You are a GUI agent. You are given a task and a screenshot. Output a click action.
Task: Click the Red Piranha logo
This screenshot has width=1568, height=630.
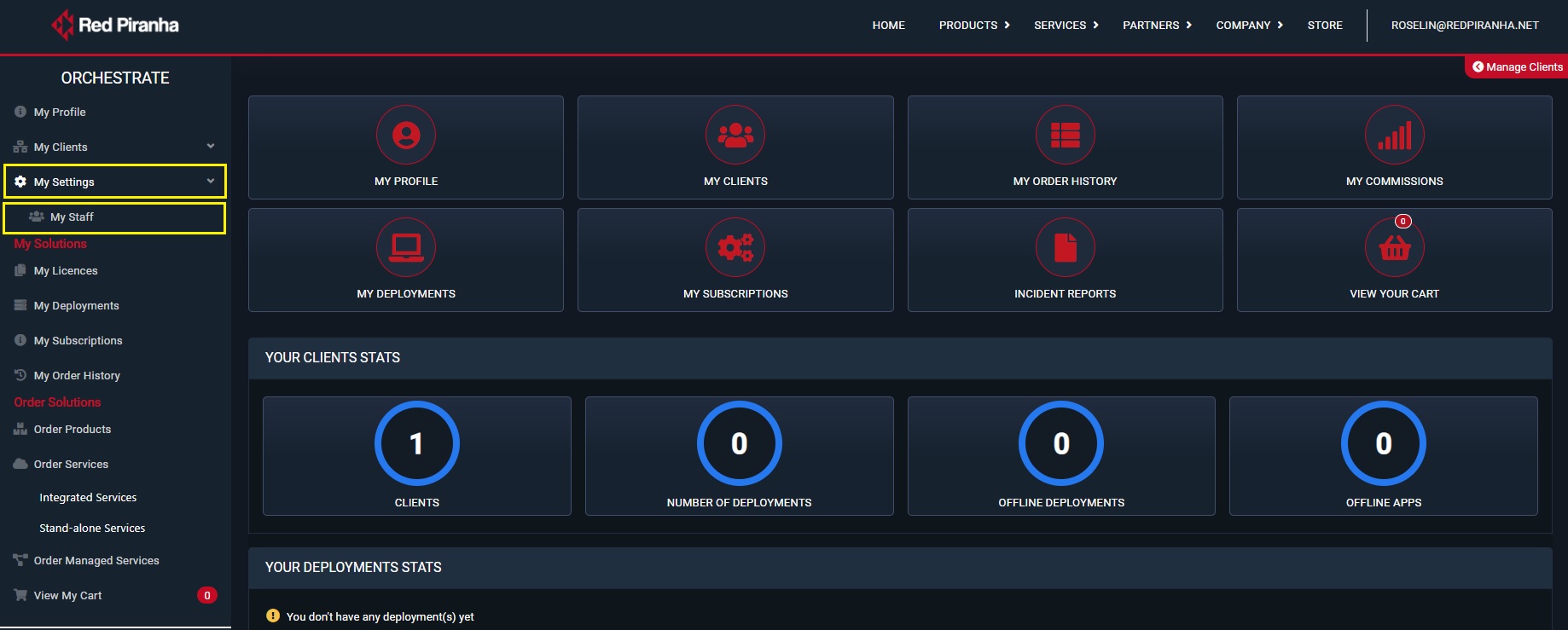pyautogui.click(x=115, y=25)
